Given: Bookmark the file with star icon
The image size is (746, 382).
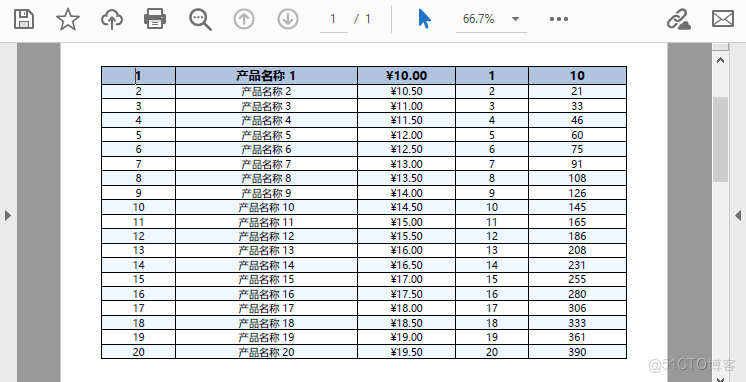Looking at the screenshot, I should coord(68,20).
